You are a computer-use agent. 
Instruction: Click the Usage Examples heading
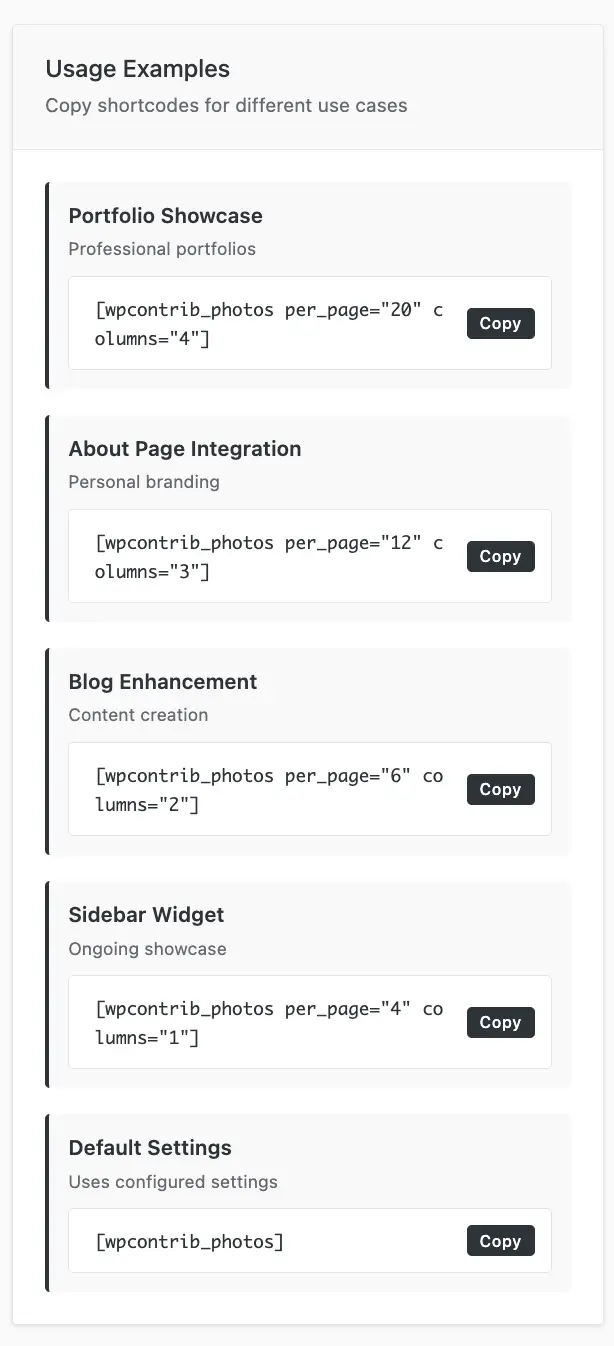138,69
